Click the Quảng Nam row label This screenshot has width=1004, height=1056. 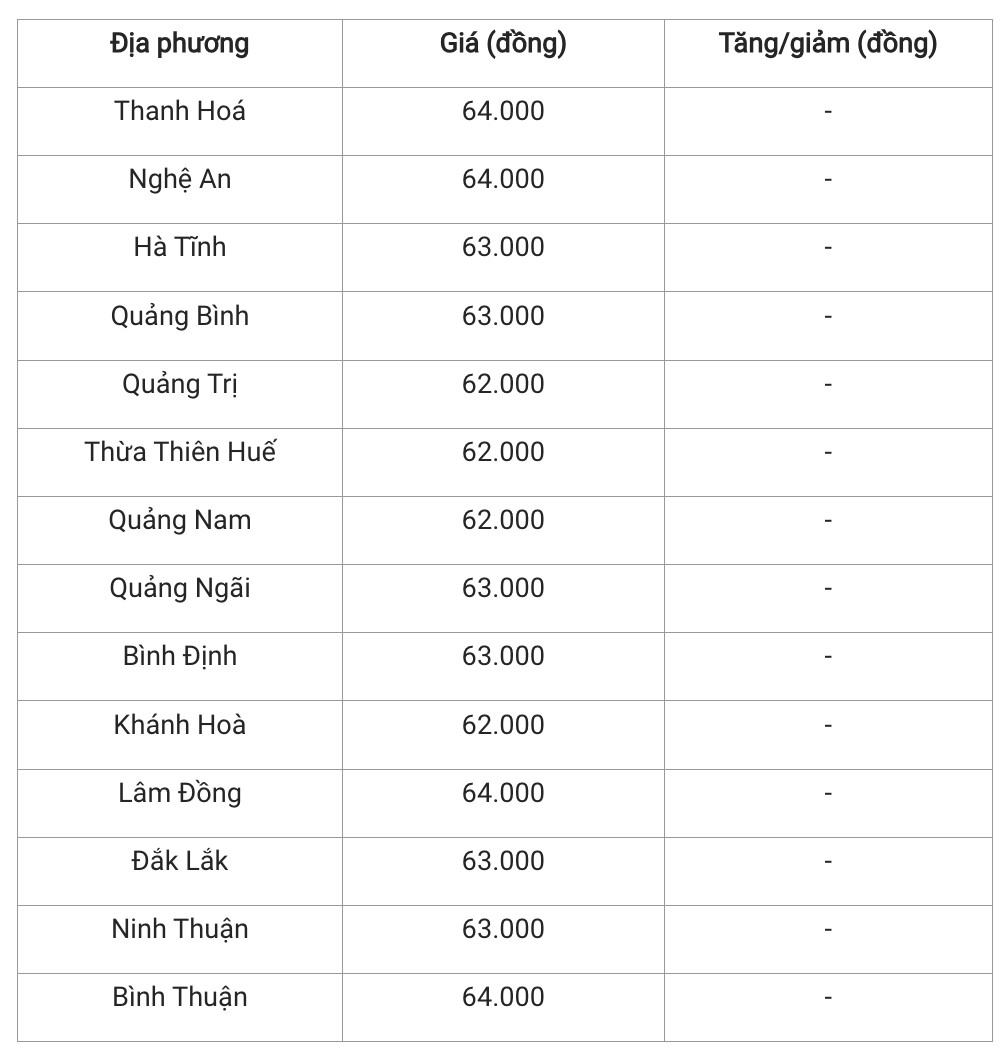(180, 520)
